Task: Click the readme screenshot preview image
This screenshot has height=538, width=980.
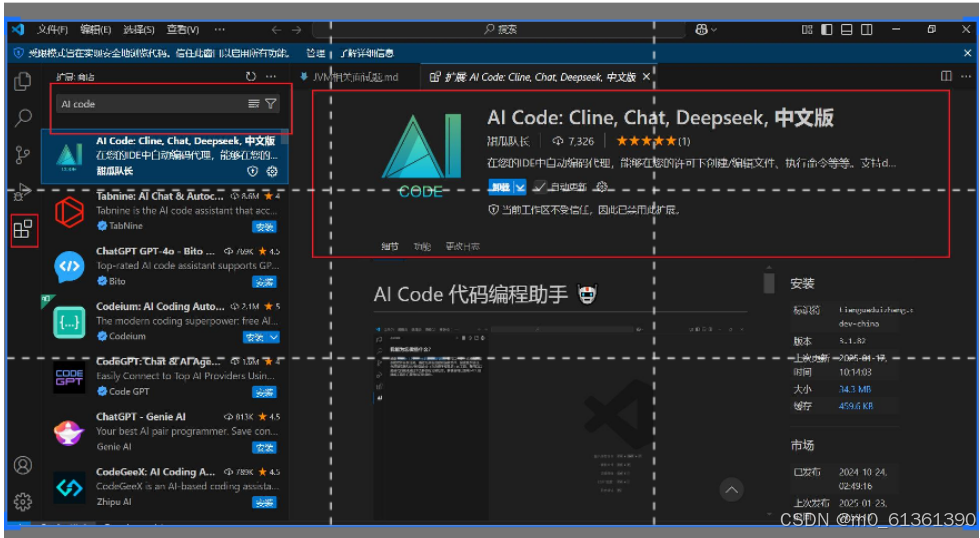Action: click(x=560, y=423)
